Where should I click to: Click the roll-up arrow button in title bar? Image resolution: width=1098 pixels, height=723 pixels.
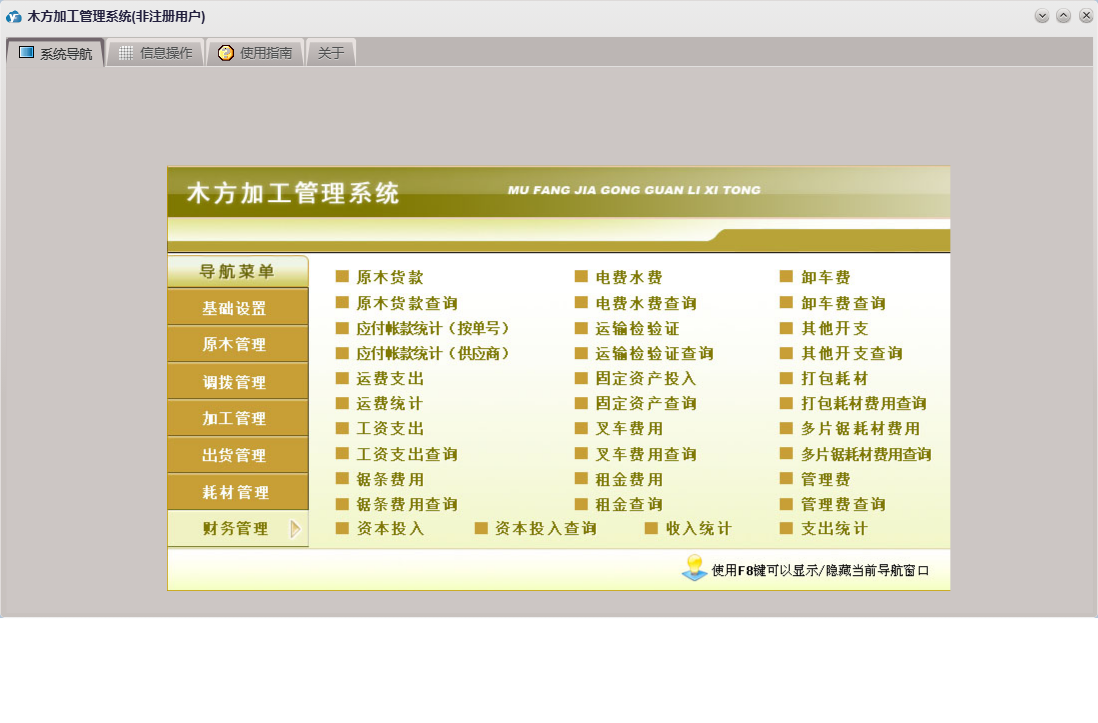(x=1063, y=16)
